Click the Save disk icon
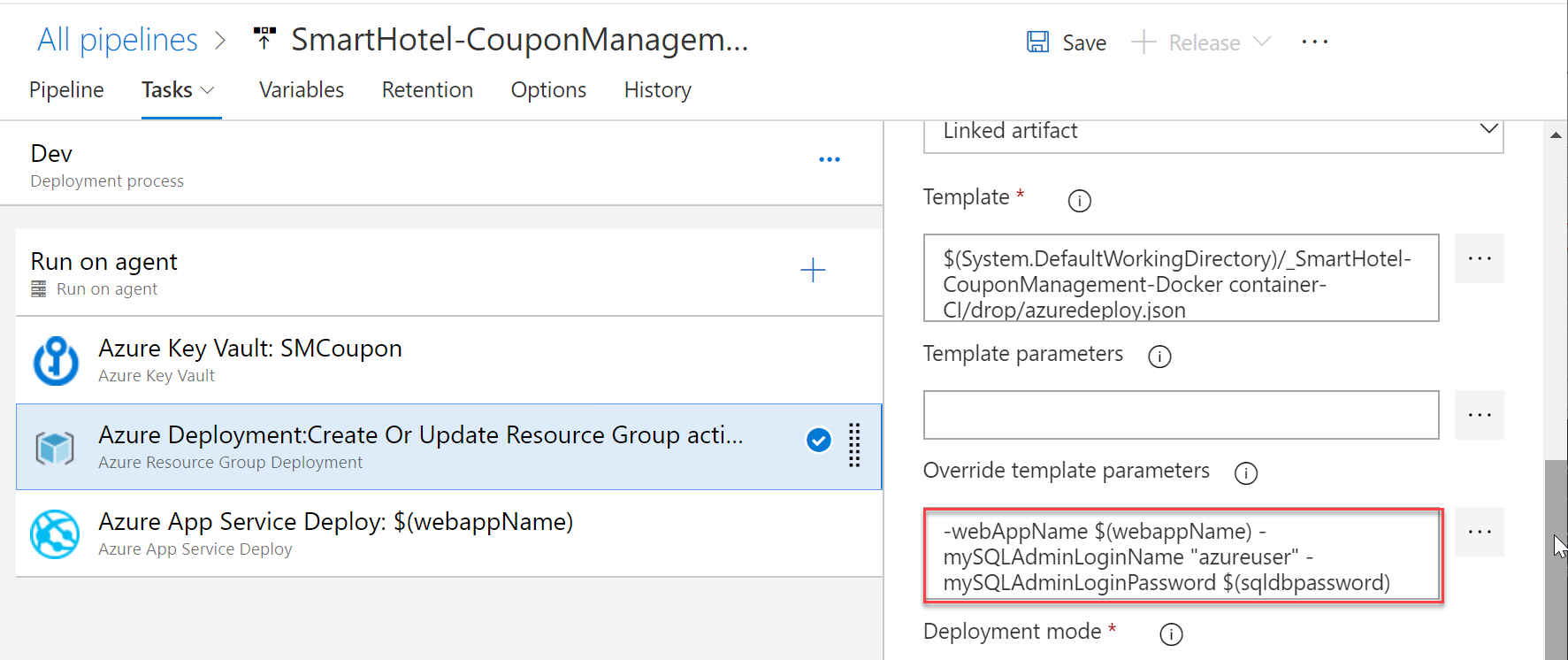Viewport: 1568px width, 660px height. point(1037,42)
